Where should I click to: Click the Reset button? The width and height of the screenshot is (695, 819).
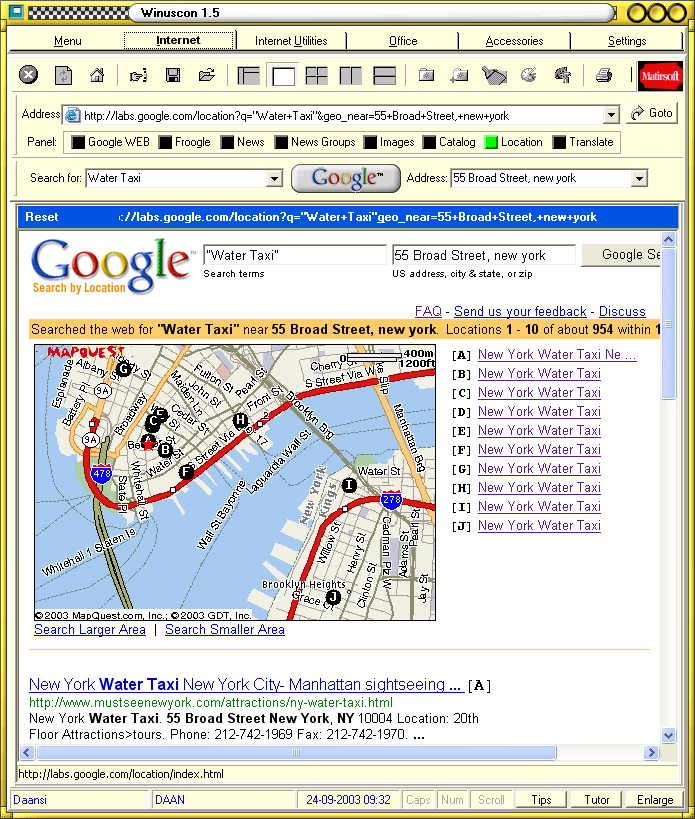(x=42, y=217)
